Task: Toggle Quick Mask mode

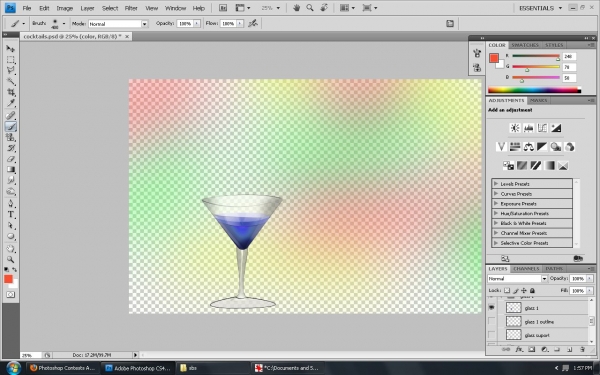Action: tap(10, 295)
